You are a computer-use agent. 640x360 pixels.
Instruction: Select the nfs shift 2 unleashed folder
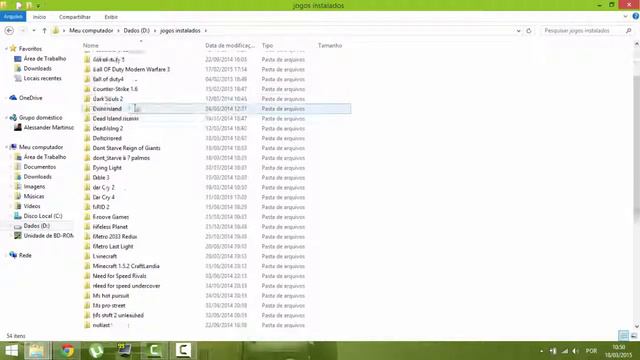118,316
